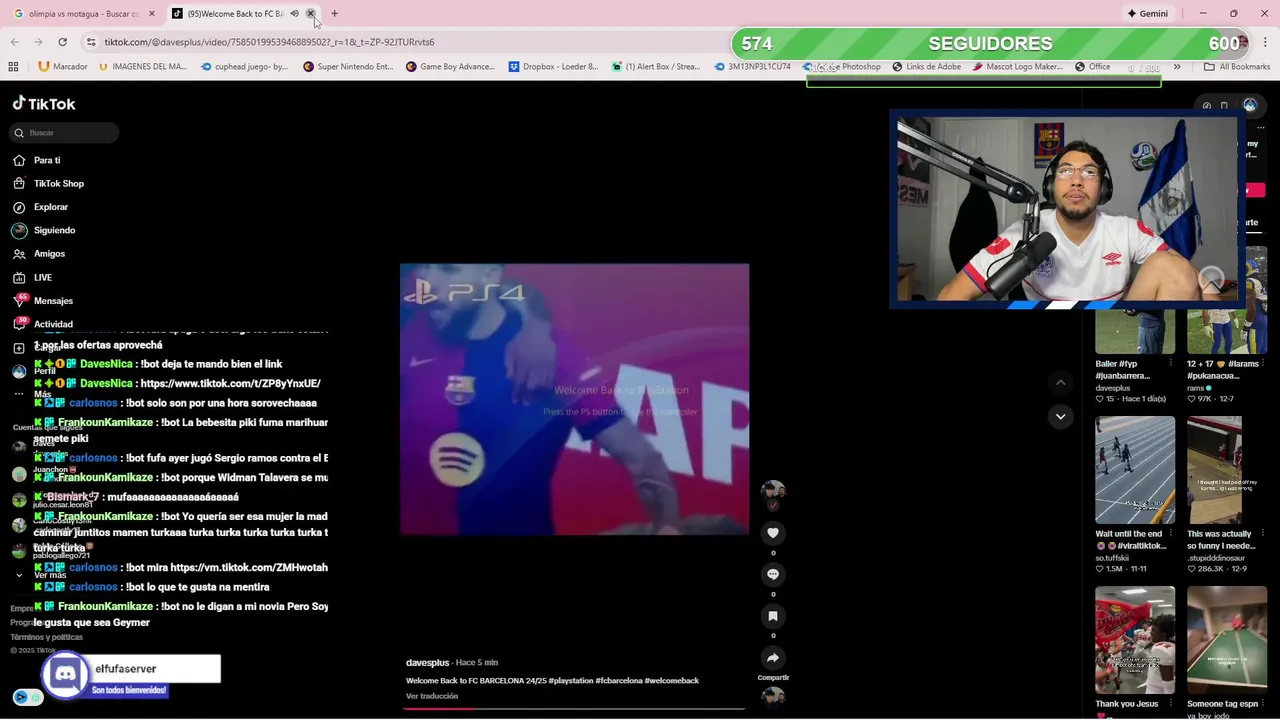Like the video with heart icon
This screenshot has height=720, width=1280.
773,533
